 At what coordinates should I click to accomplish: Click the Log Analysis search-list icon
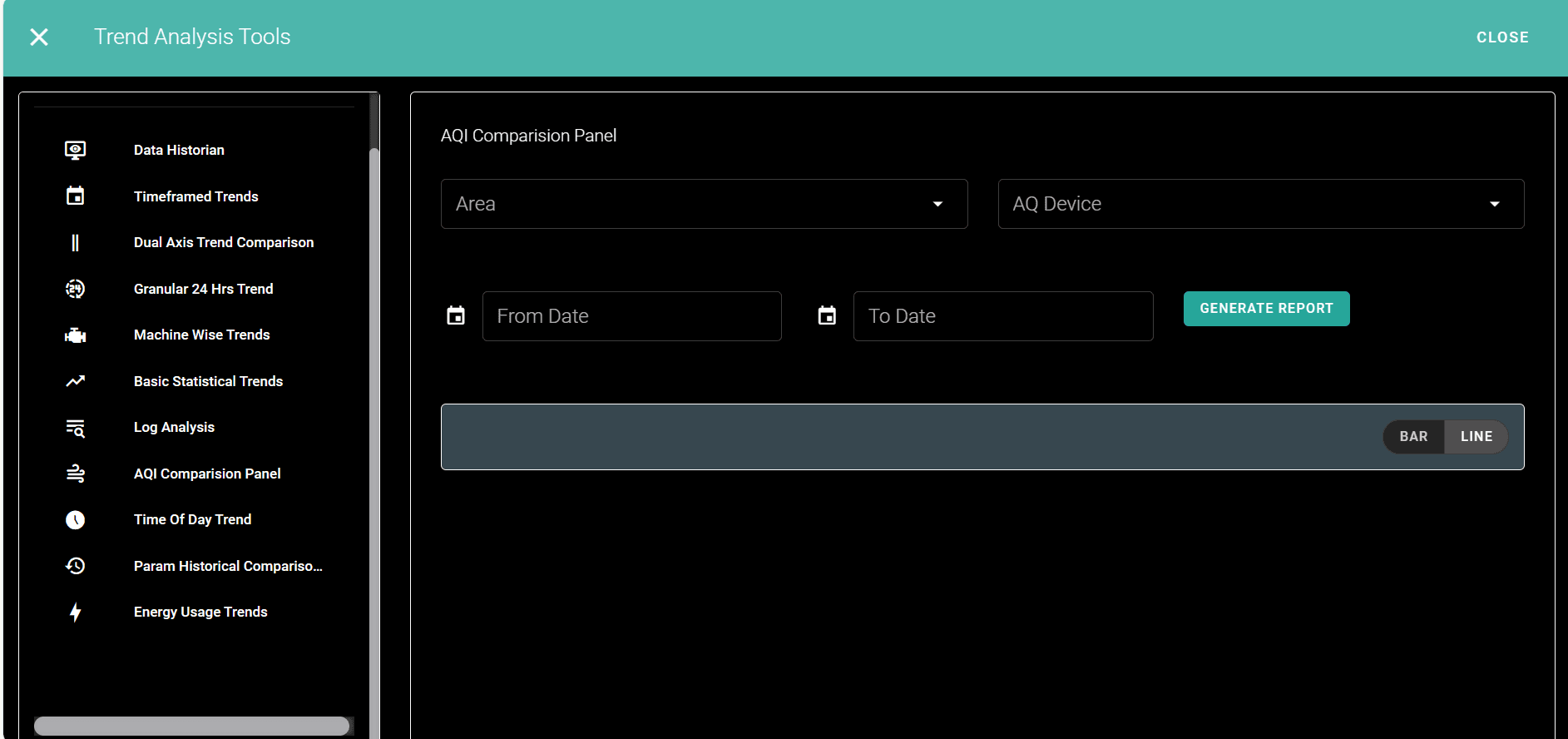click(x=75, y=428)
